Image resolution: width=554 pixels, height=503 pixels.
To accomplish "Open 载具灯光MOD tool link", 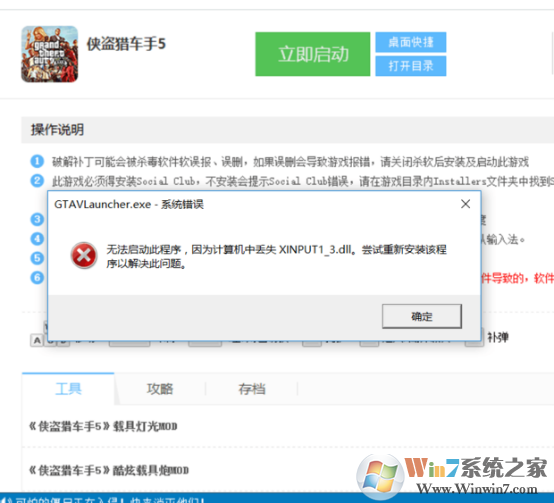I will [103, 426].
